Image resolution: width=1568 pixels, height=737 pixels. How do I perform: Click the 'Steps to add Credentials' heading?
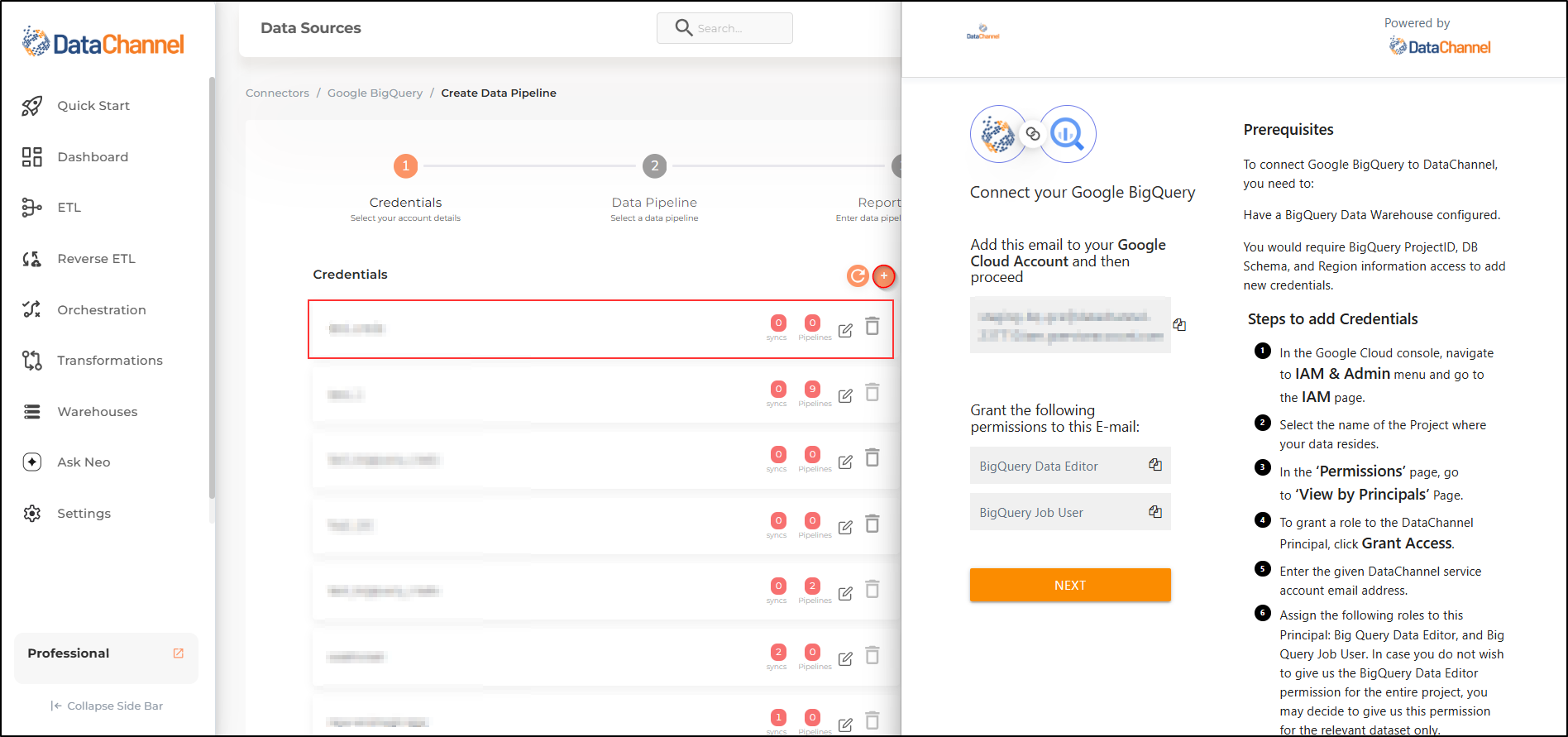(x=1332, y=319)
